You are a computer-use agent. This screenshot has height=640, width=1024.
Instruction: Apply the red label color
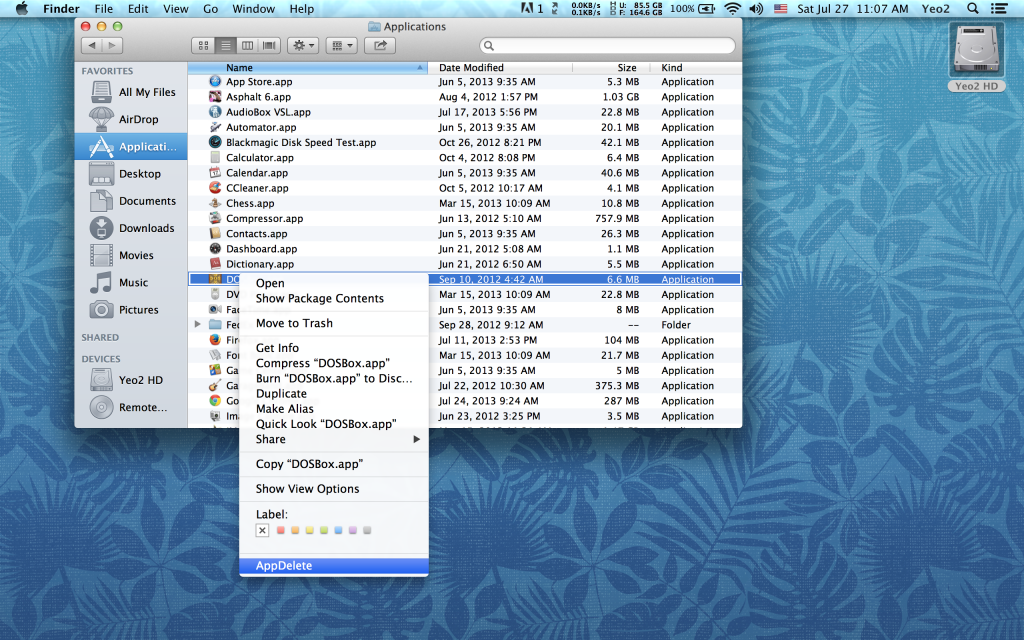(281, 530)
